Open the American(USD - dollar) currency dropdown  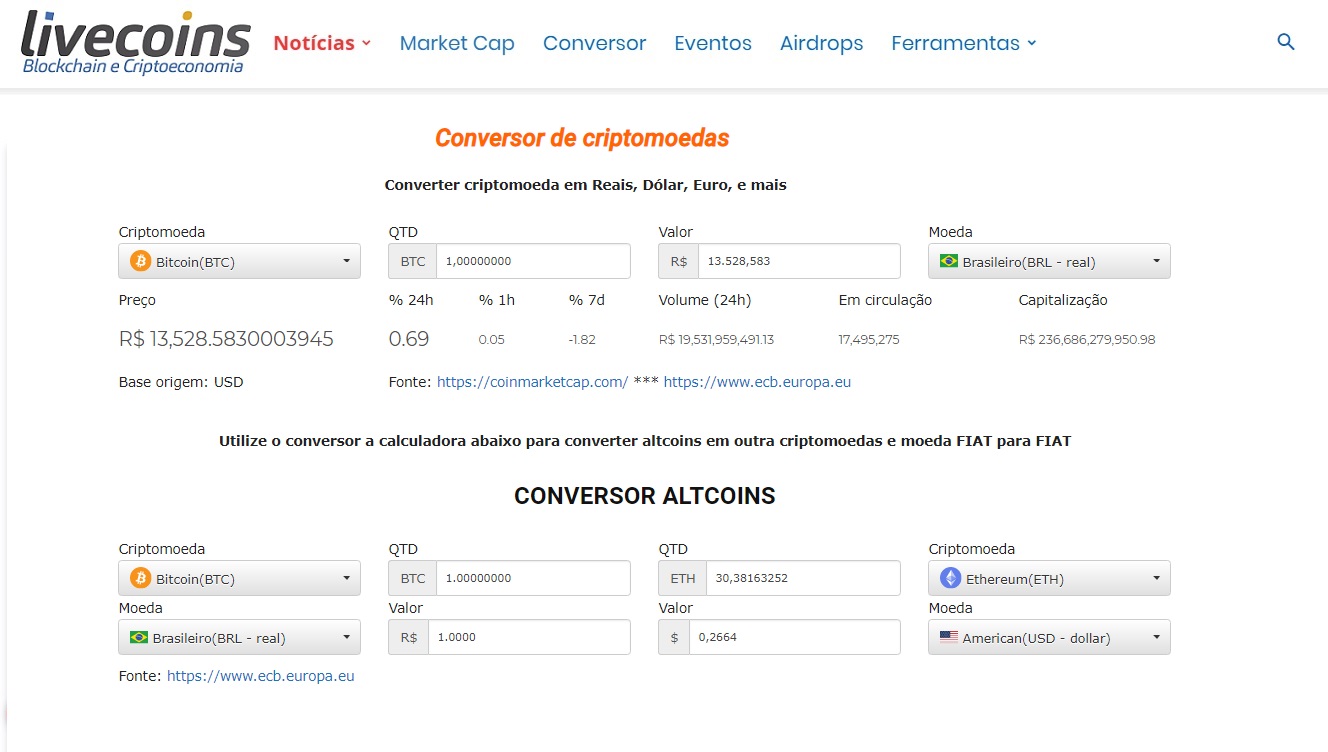[x=1049, y=638]
